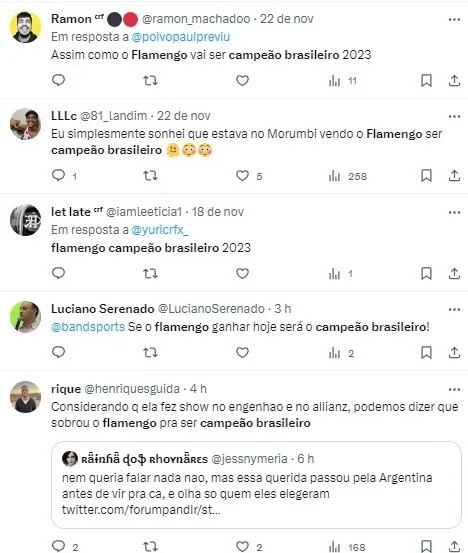
Task: Share LLLc's tweet
Action: pos(454,176)
